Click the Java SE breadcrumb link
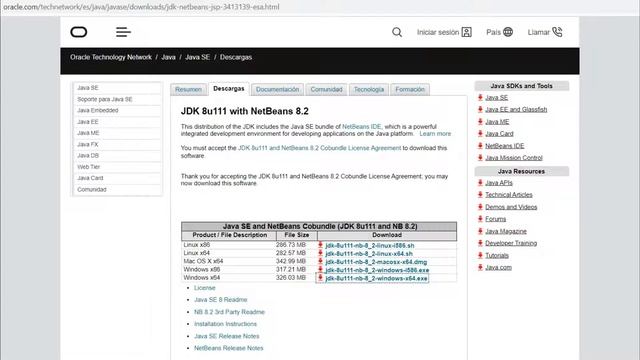This screenshot has width=640, height=360. 198,57
